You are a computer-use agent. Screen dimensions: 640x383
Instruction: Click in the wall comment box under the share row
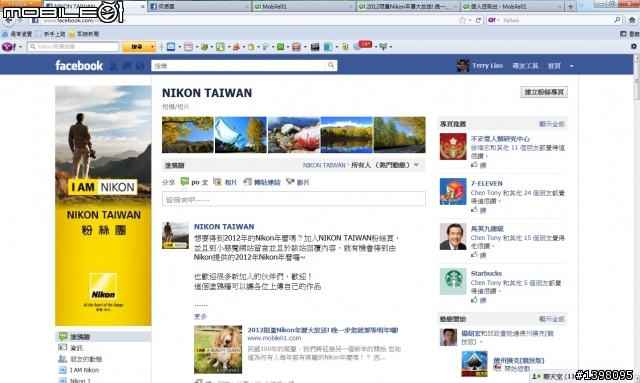[x=293, y=199]
